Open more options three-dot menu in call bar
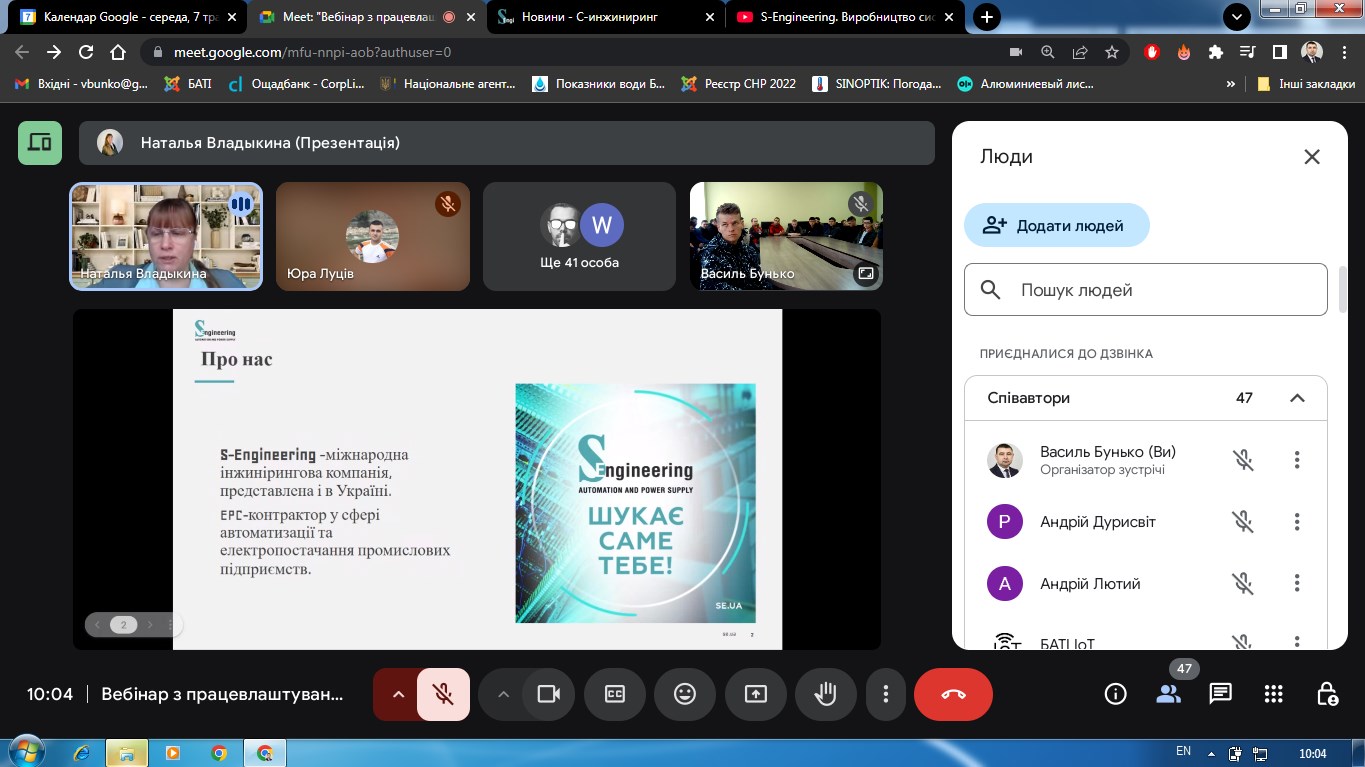 point(885,694)
